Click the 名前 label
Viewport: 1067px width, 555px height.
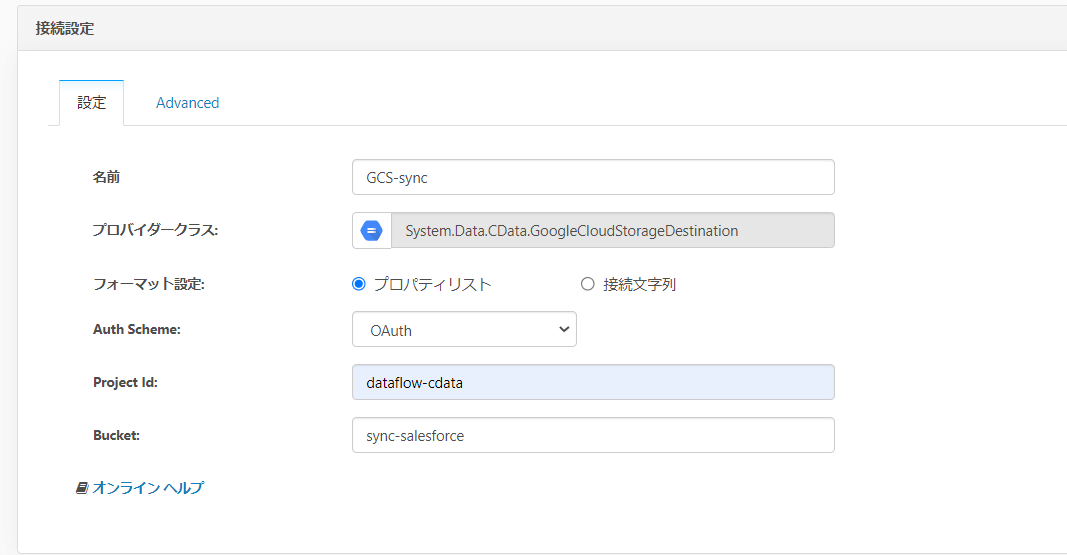[106, 177]
